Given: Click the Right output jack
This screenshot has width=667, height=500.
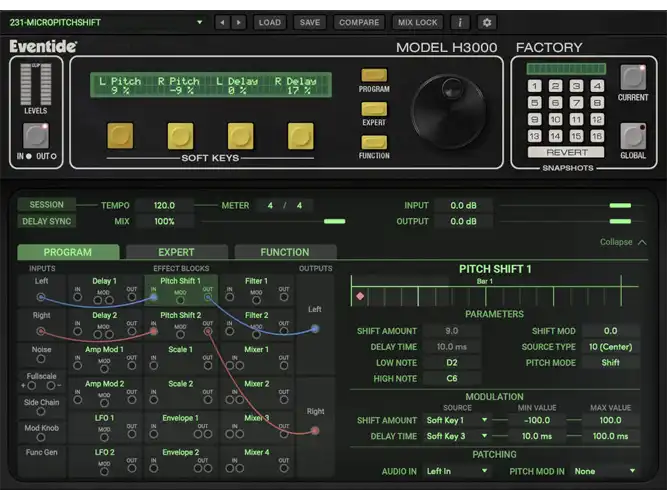Looking at the screenshot, I should point(315,431).
